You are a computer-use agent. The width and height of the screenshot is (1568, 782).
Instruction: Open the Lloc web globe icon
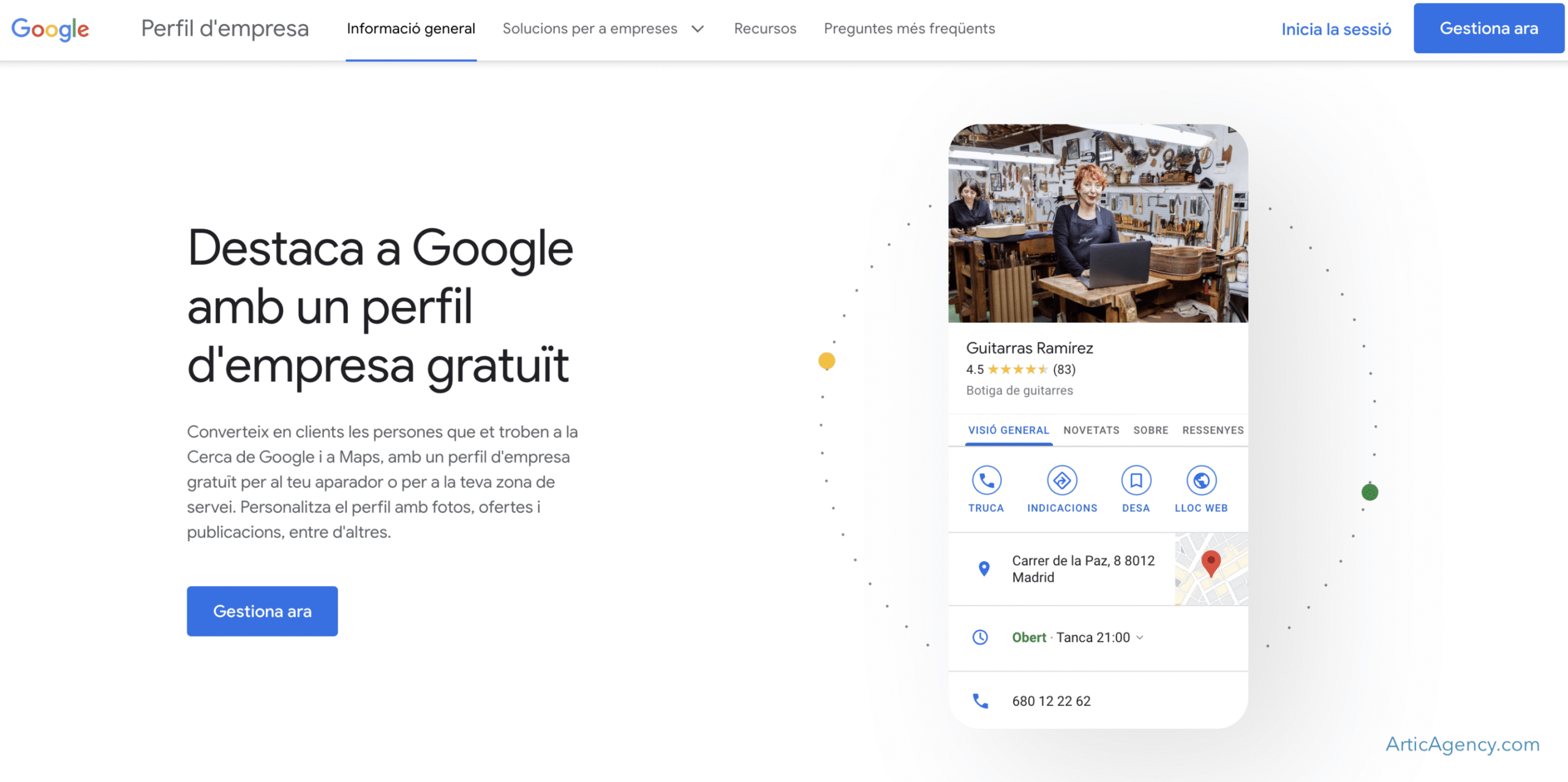pyautogui.click(x=1201, y=480)
